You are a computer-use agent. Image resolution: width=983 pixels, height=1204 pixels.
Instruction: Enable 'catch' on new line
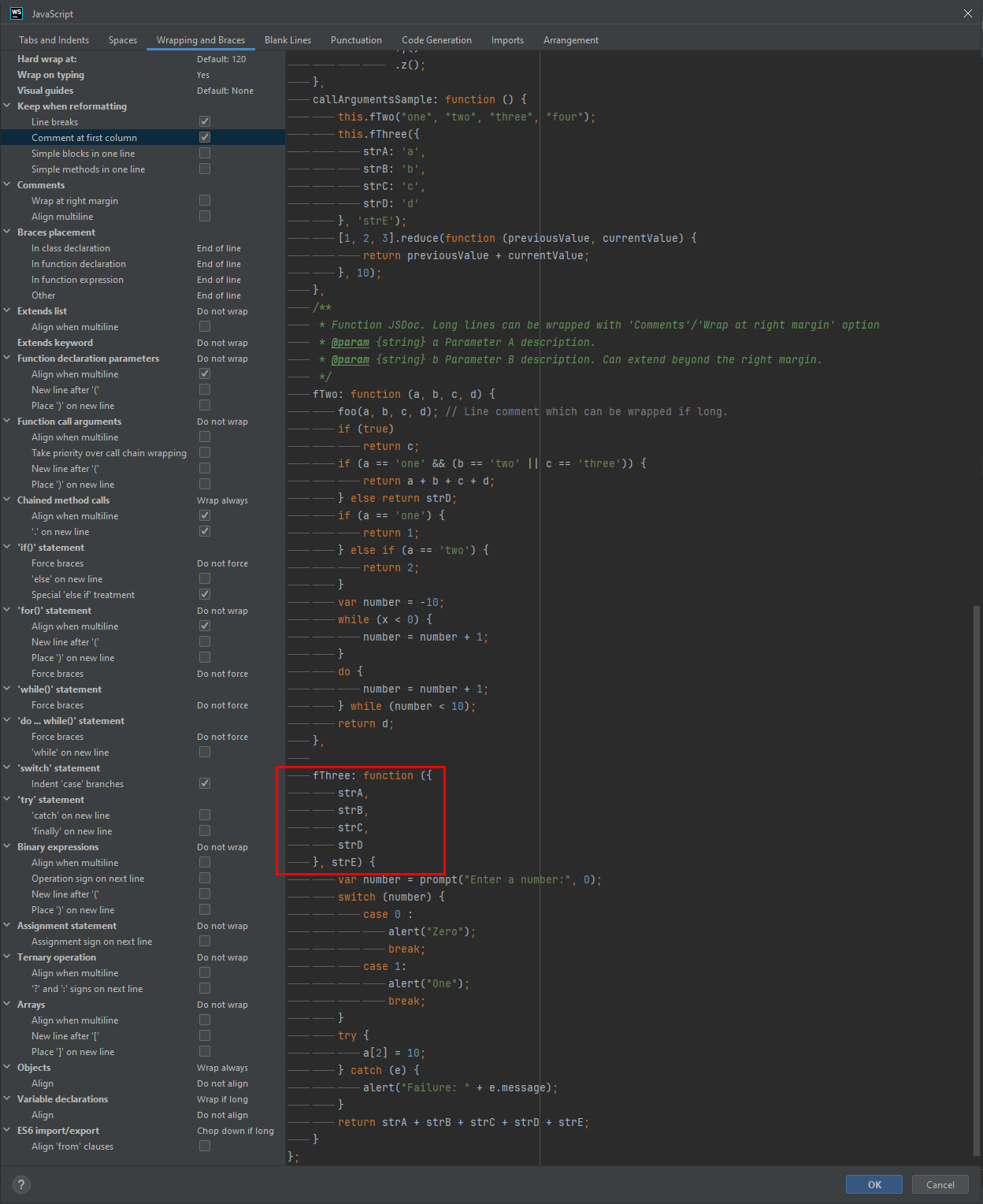(205, 815)
